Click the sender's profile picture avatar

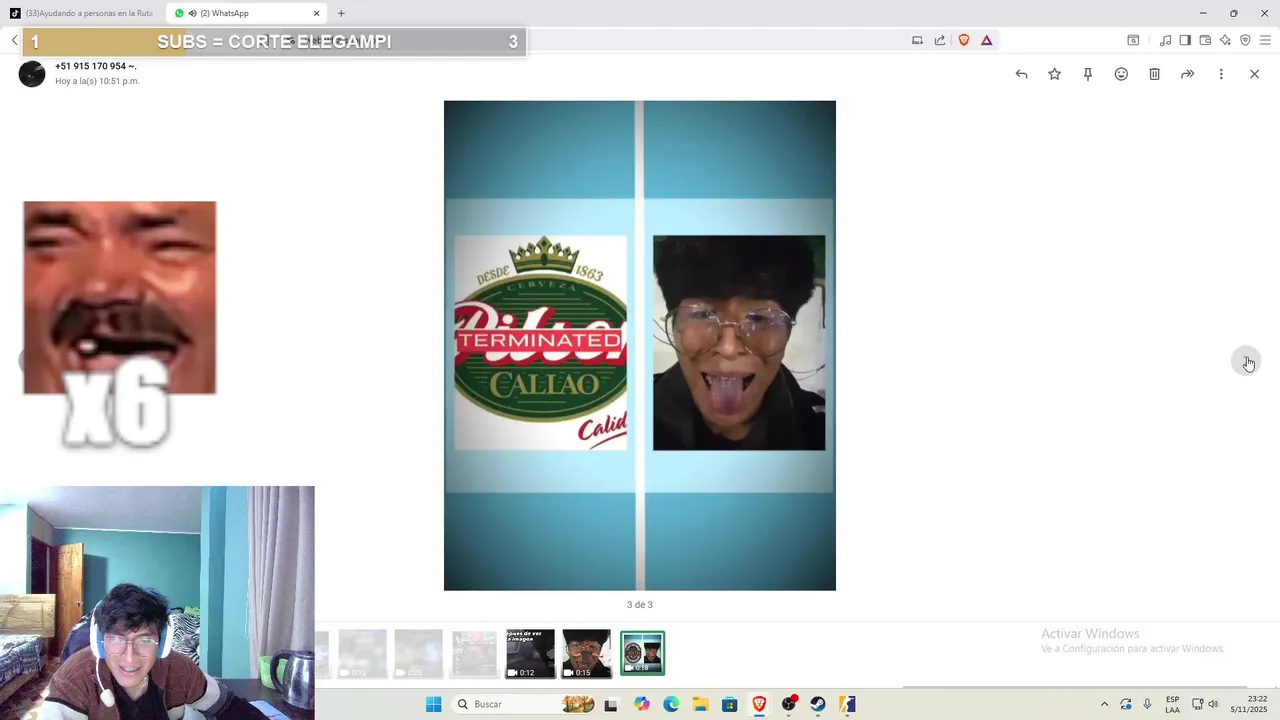(32, 74)
